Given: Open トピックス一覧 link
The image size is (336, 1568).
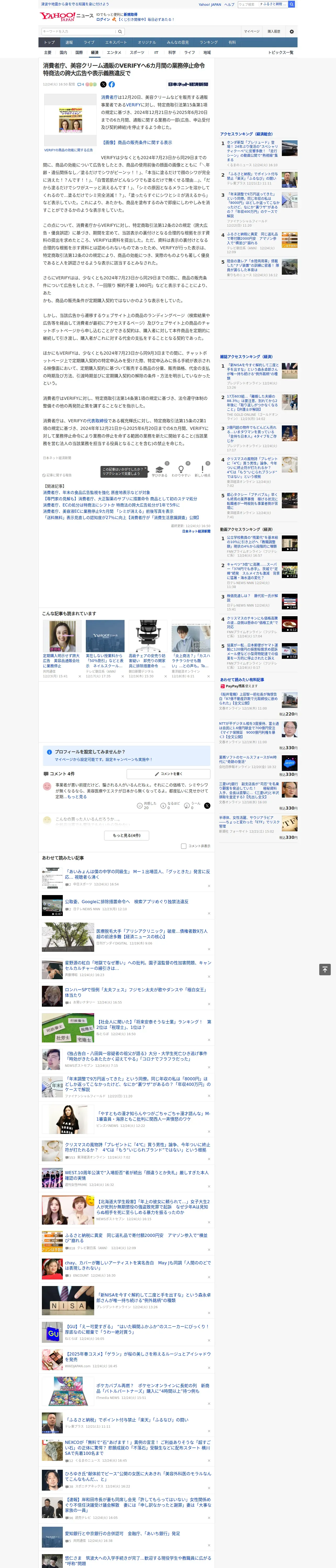Looking at the screenshot, I should point(281,52).
